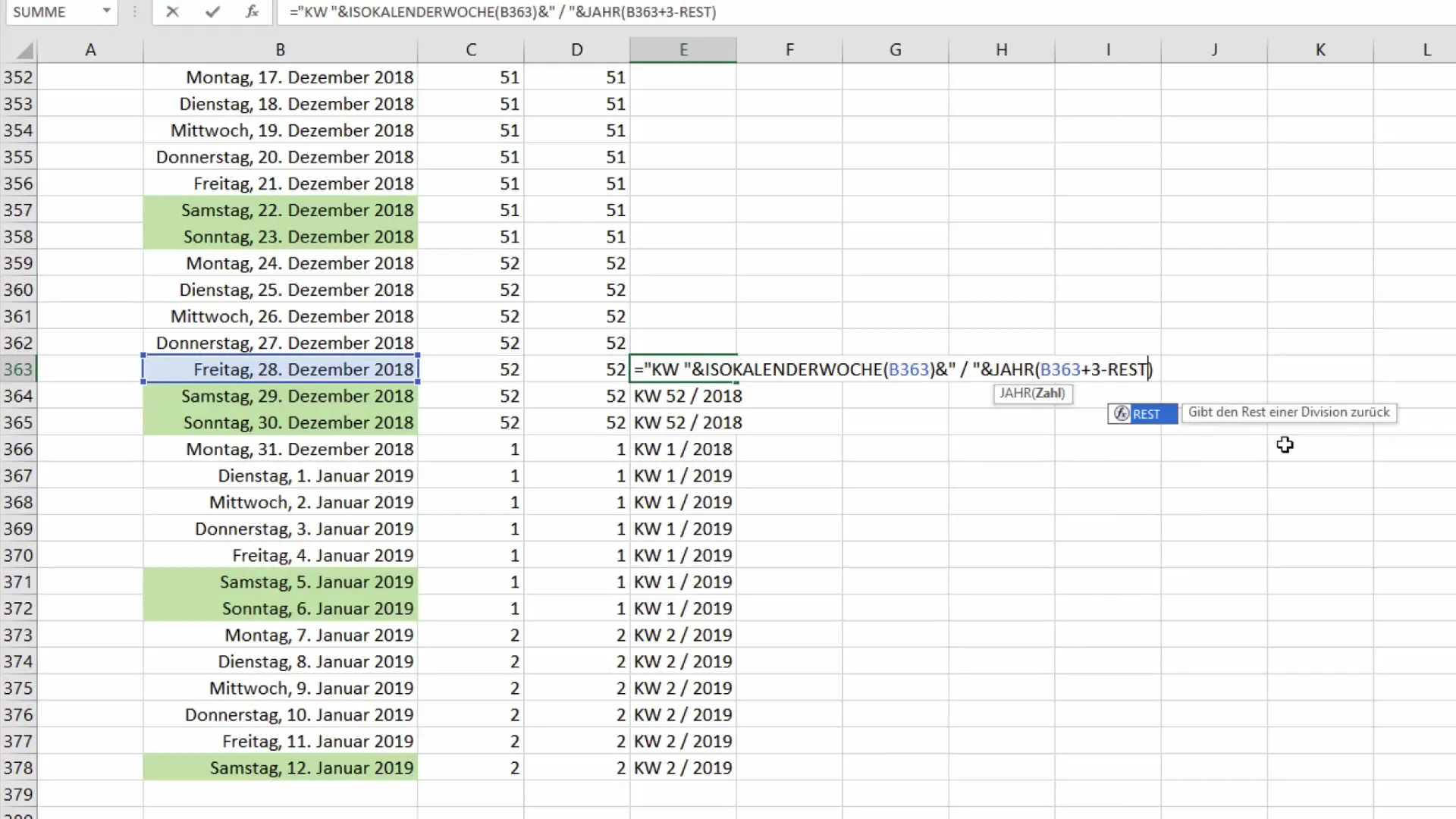Click cell 'Montag, 31. Dezember 2018'
Screen dimensions: 1456x819
(x=281, y=449)
